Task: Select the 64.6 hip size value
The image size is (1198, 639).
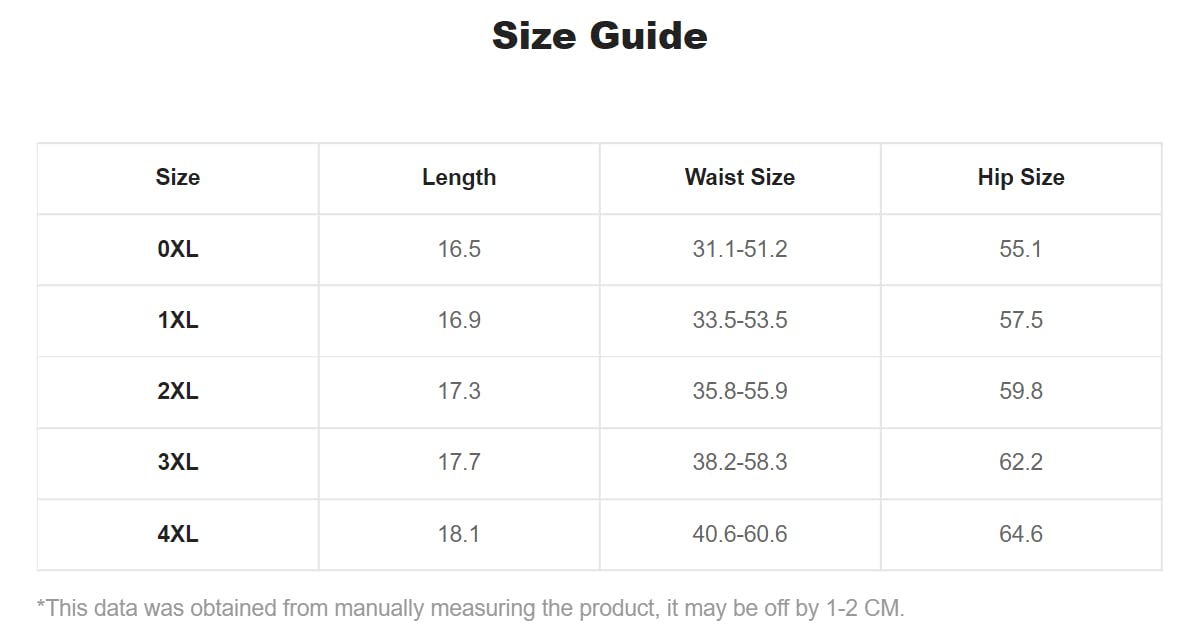Action: click(x=1021, y=534)
